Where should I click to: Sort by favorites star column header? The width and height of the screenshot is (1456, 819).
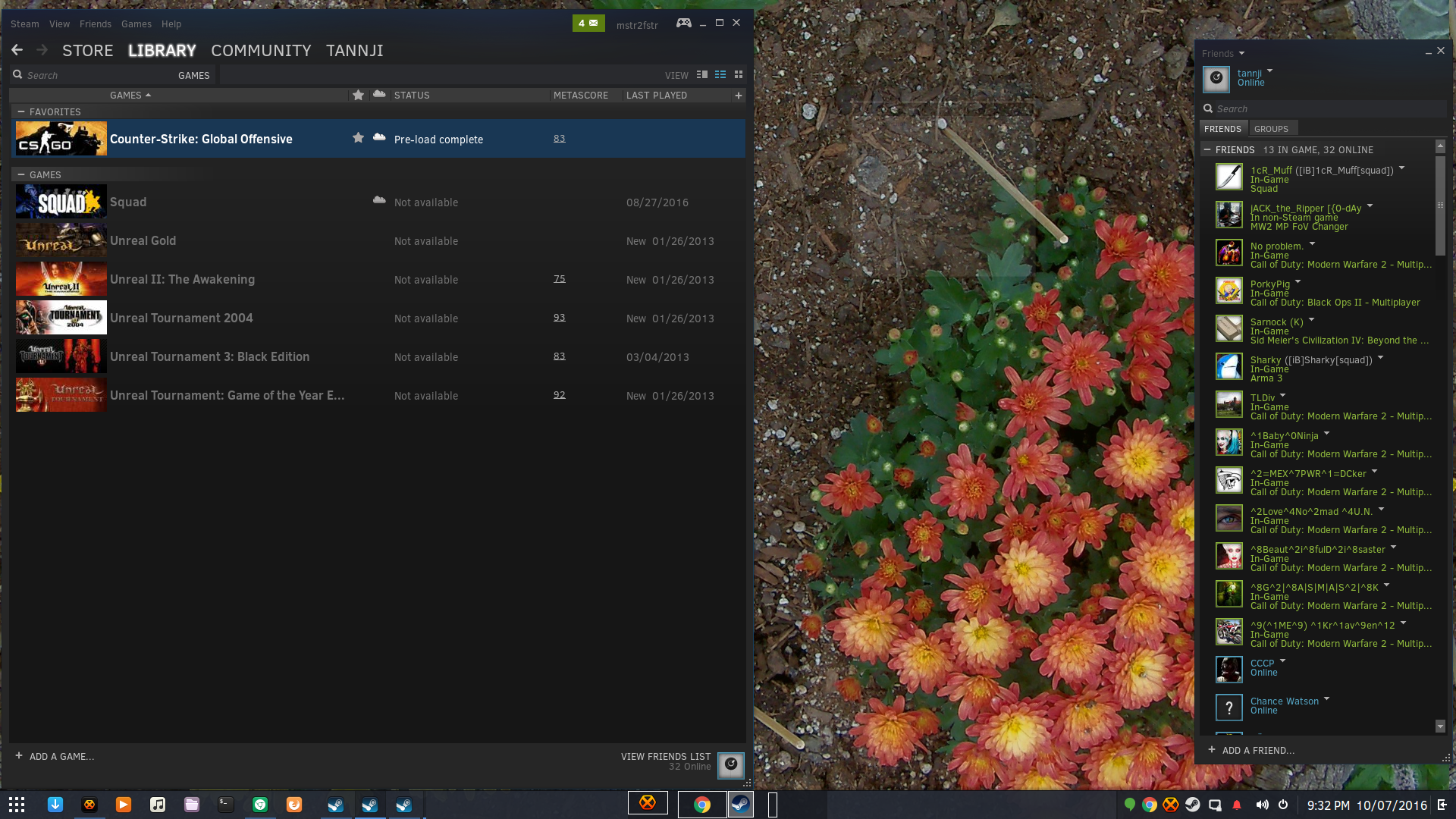358,95
